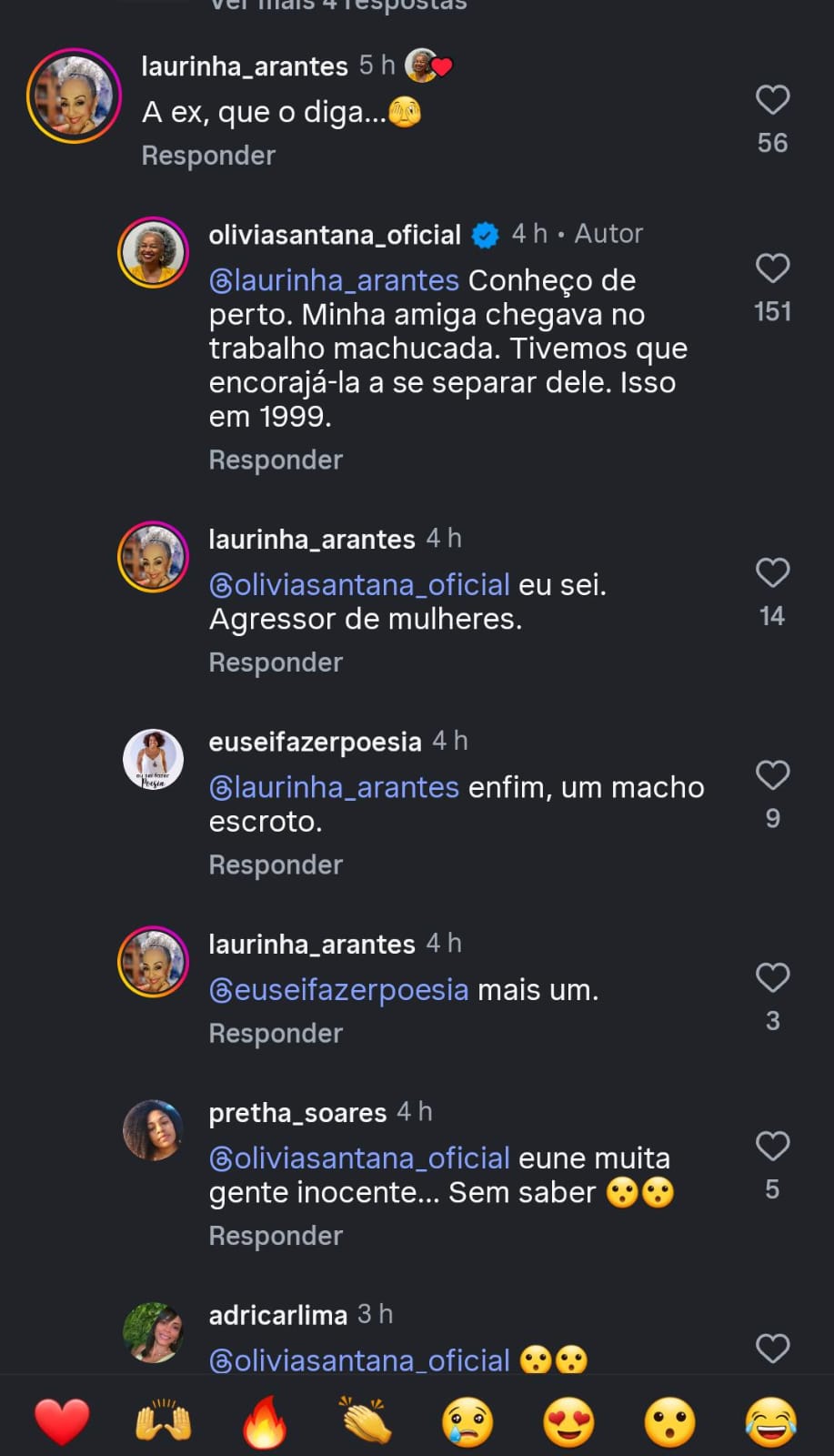Open laurinha_arantes's profile from her username
834x1456 pixels.
244,66
